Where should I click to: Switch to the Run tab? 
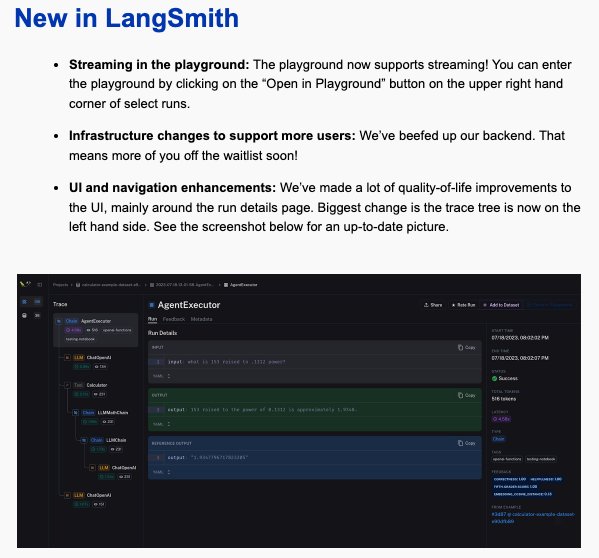pos(152,319)
